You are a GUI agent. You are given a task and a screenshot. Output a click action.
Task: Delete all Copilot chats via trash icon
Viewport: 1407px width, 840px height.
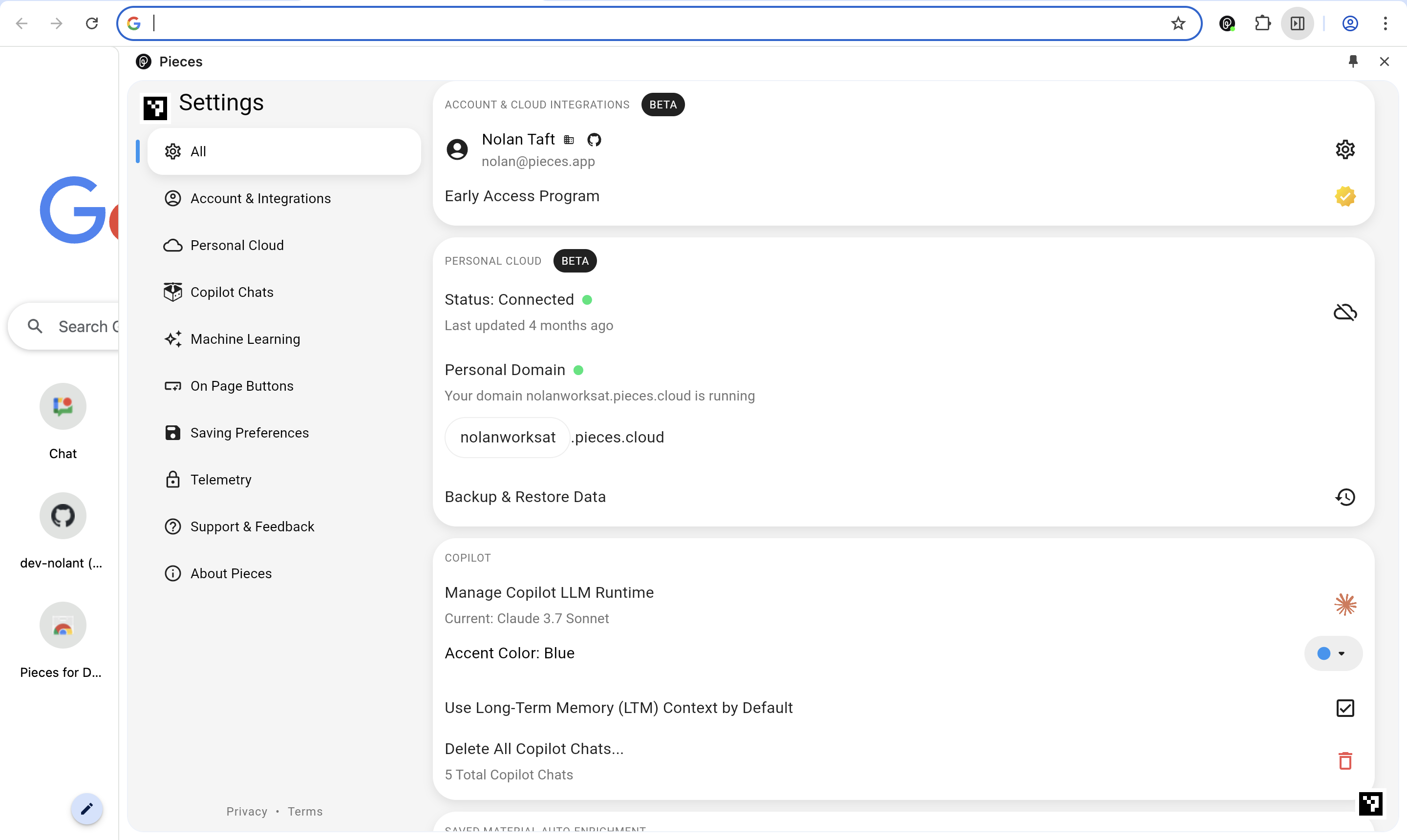pos(1345,761)
